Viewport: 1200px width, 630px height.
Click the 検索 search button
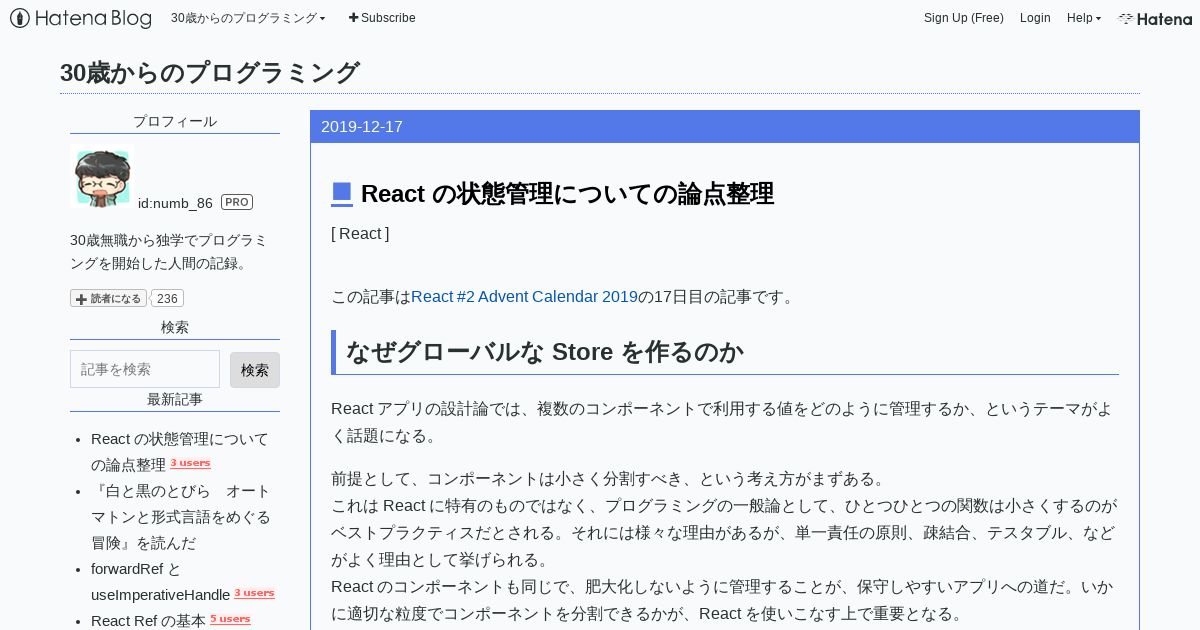click(x=255, y=370)
